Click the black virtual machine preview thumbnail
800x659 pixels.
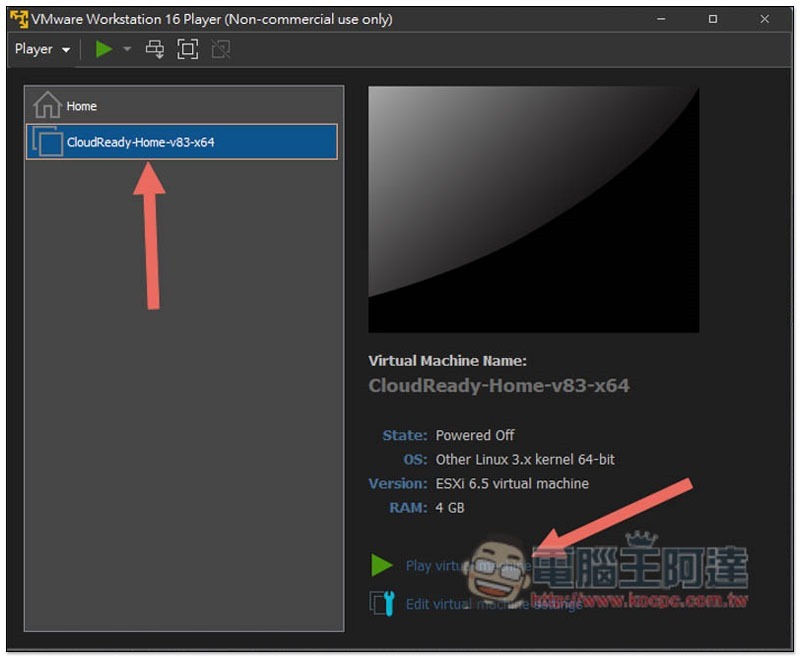point(533,209)
